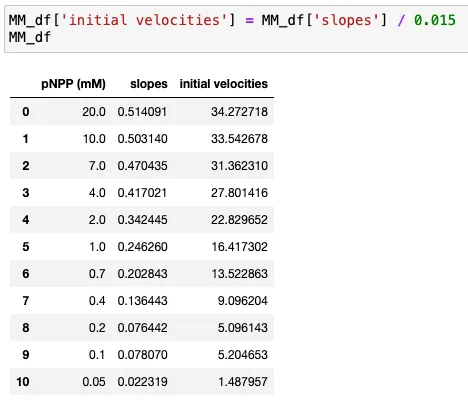Click the slope value 0.417021
The height and width of the screenshot is (405, 468).
tap(142, 193)
